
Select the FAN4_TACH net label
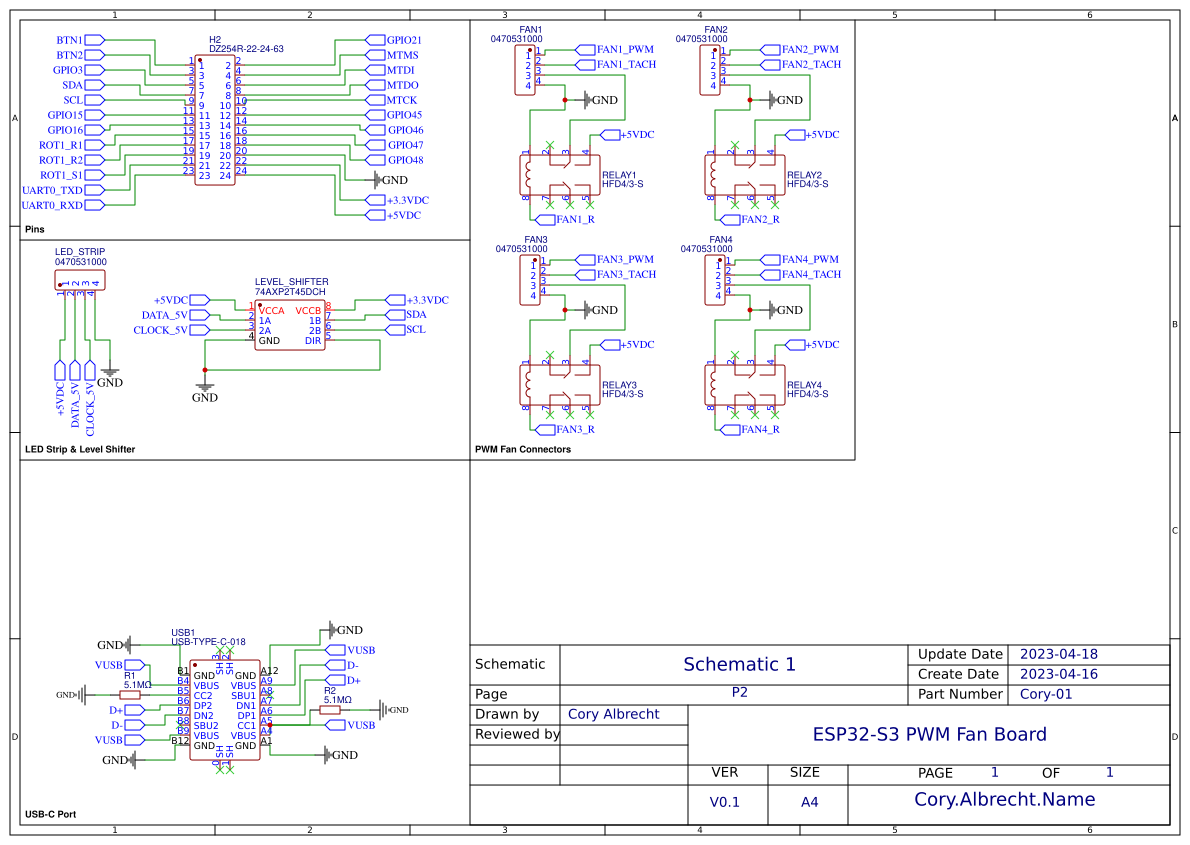click(x=812, y=274)
